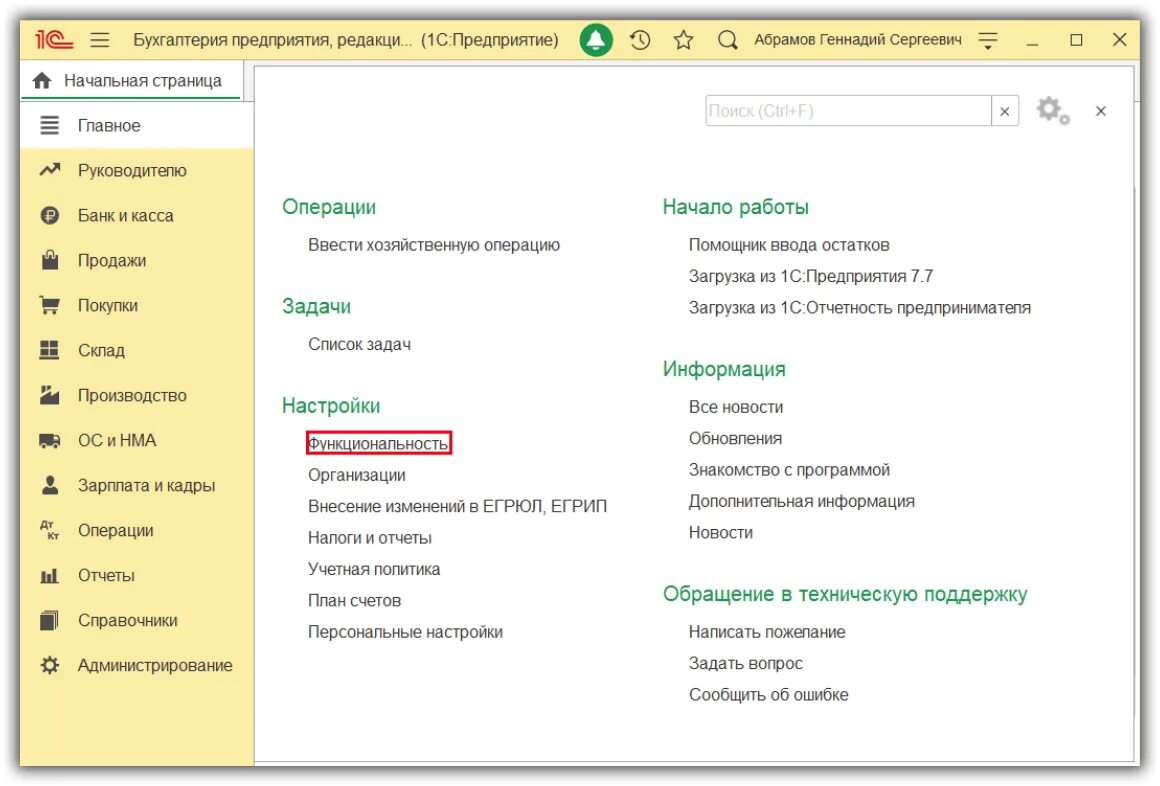This screenshot has height=786, width=1160.
Task: Open the Новости link under Информация
Action: 721,533
